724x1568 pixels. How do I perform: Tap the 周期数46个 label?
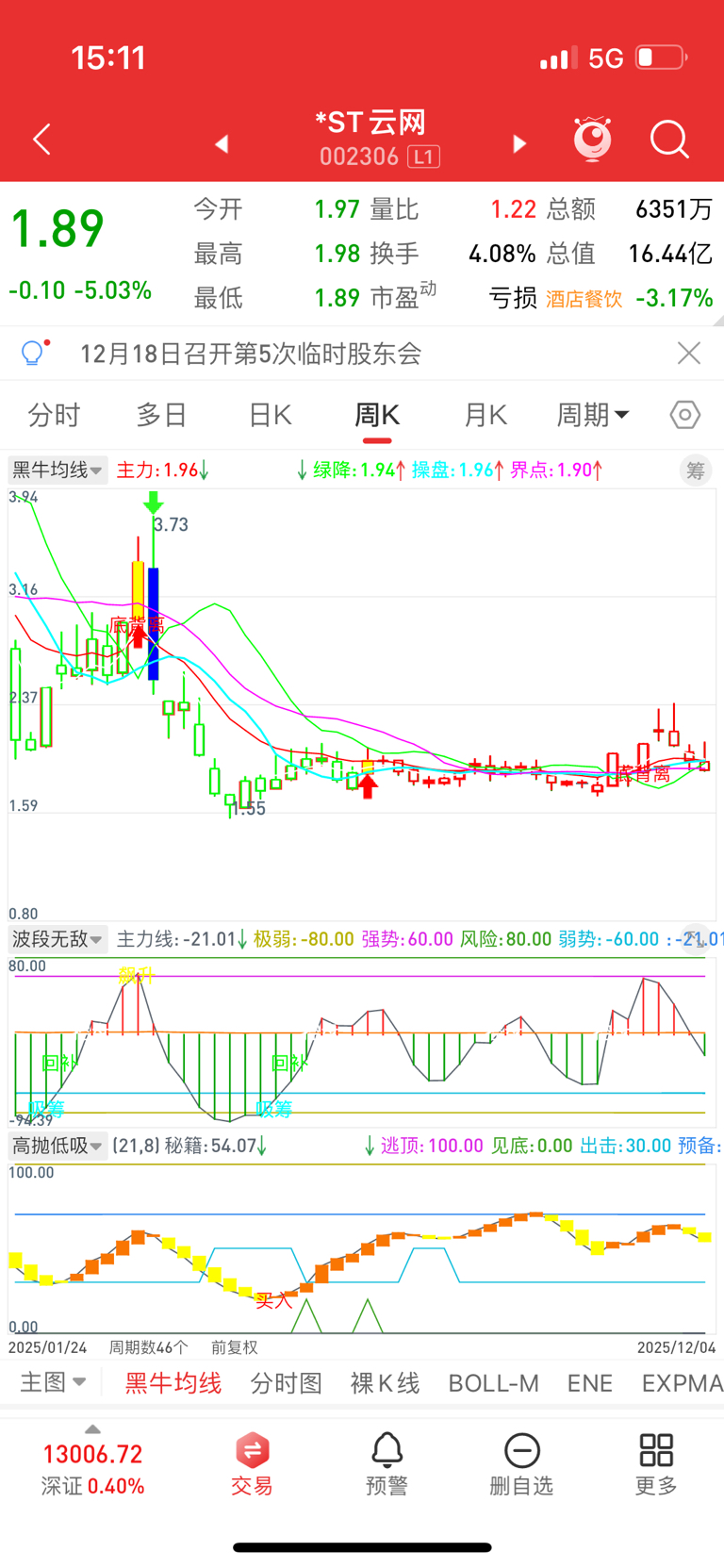point(149,1347)
